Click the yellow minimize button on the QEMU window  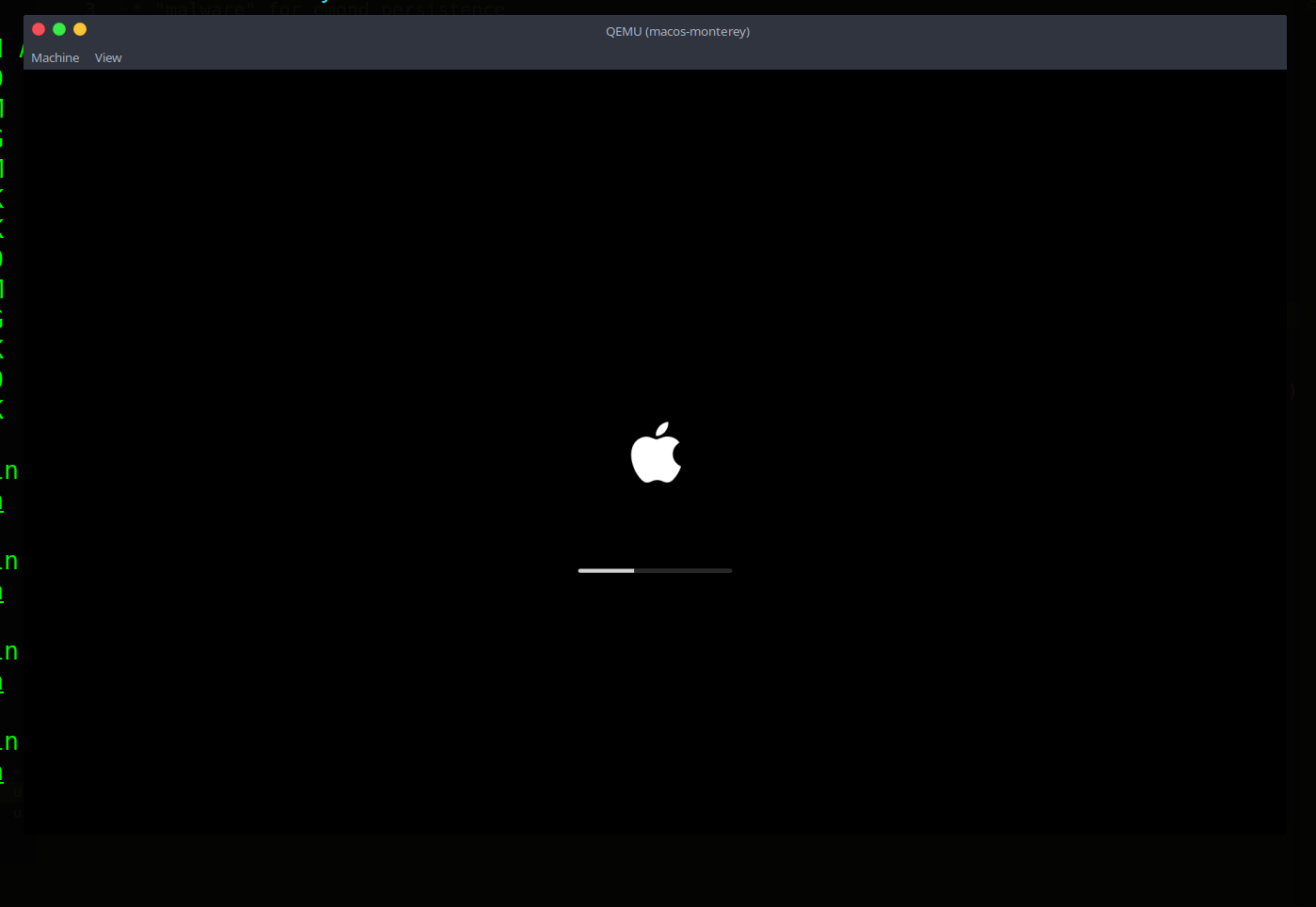[x=79, y=29]
